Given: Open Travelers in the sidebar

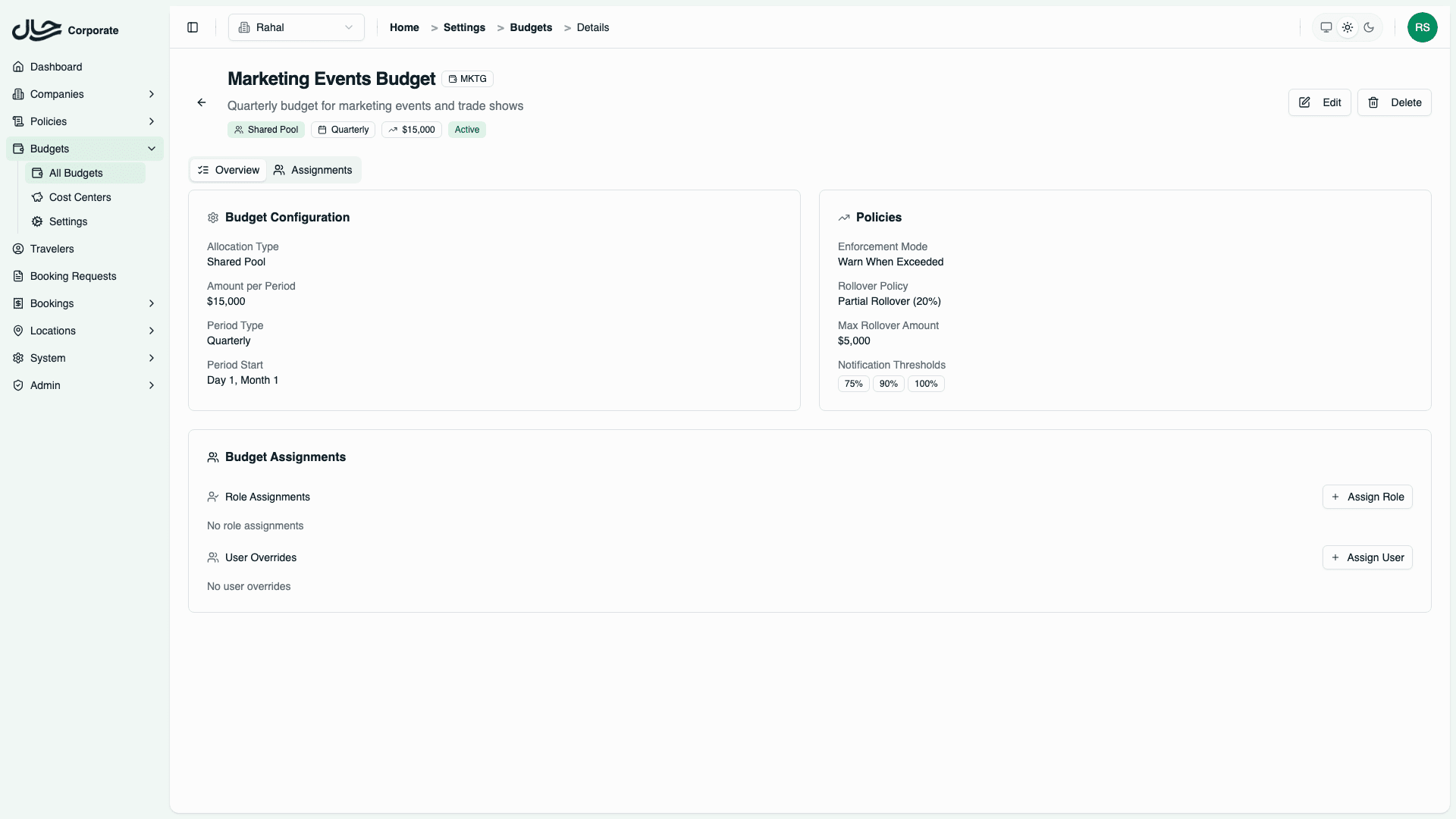Looking at the screenshot, I should pos(52,249).
